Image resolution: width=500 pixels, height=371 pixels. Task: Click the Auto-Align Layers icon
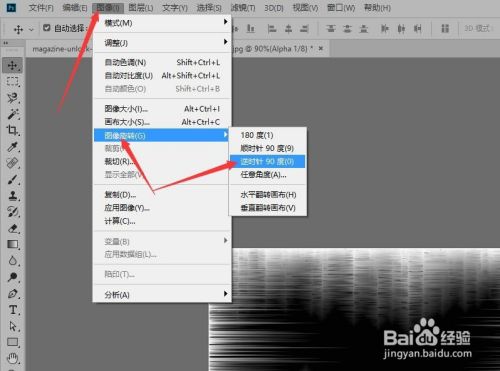445,29
